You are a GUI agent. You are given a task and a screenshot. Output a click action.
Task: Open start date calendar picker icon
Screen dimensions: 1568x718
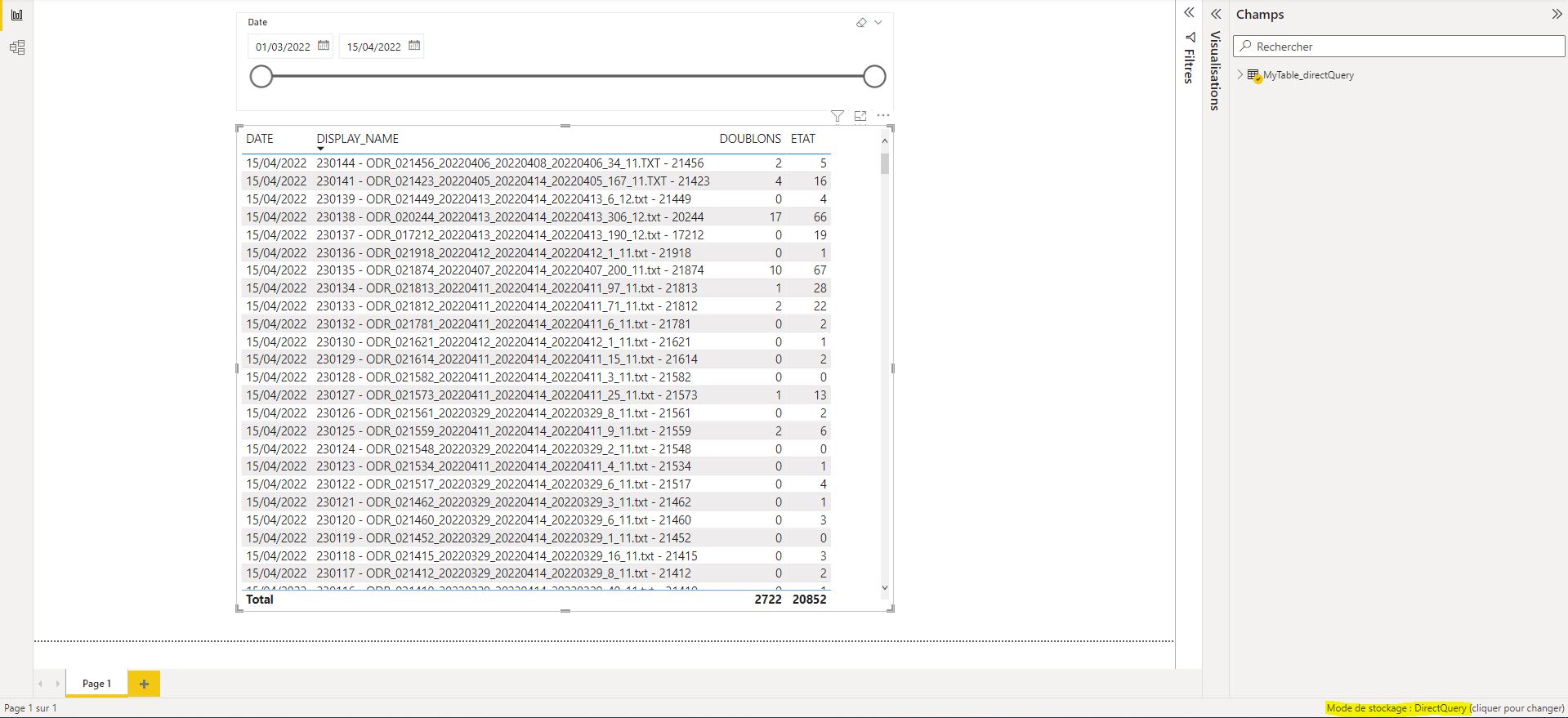tap(324, 46)
